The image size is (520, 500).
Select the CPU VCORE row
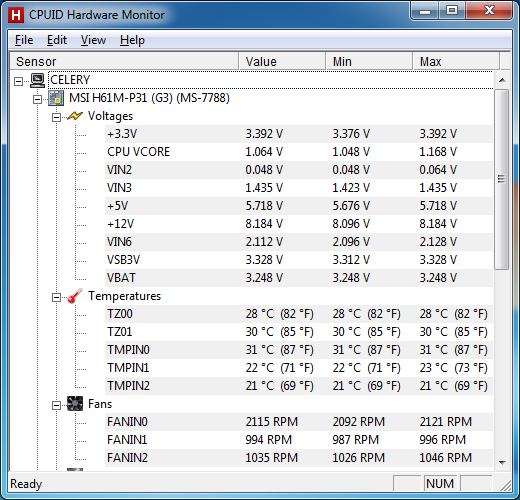tap(299, 152)
